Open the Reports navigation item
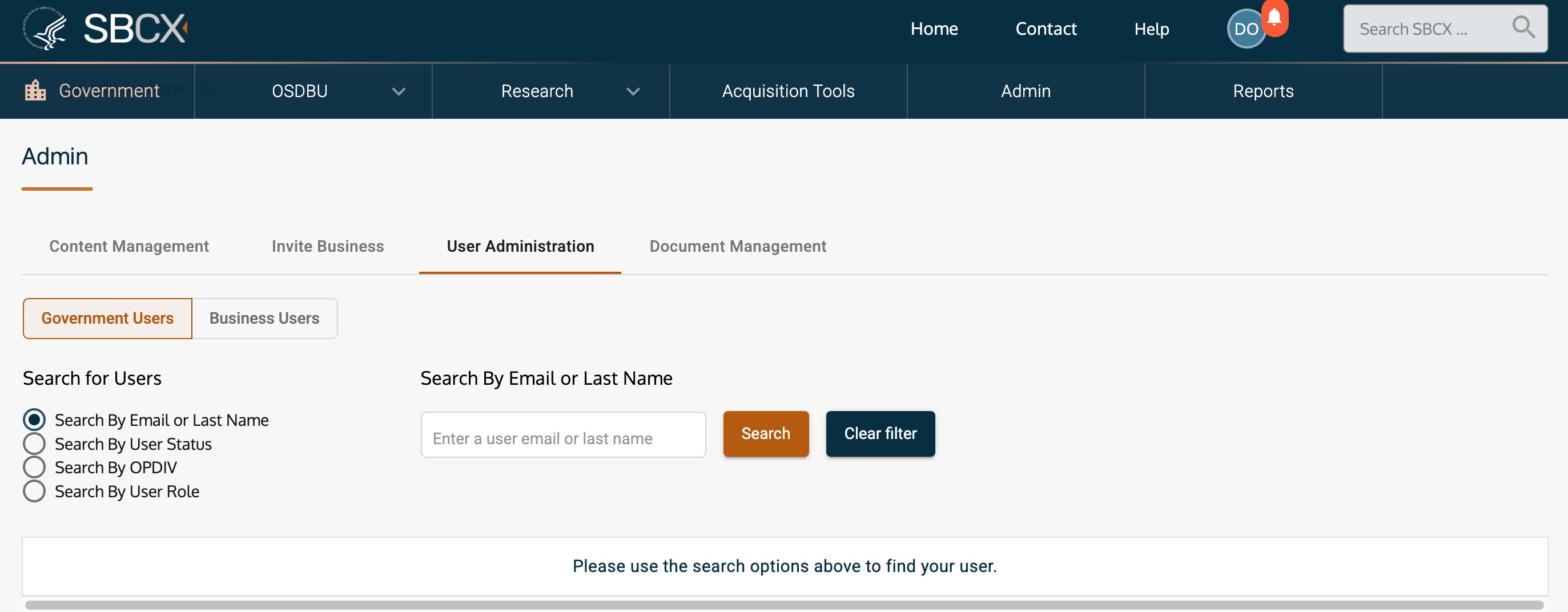This screenshot has width=1568, height=612. pyautogui.click(x=1263, y=91)
